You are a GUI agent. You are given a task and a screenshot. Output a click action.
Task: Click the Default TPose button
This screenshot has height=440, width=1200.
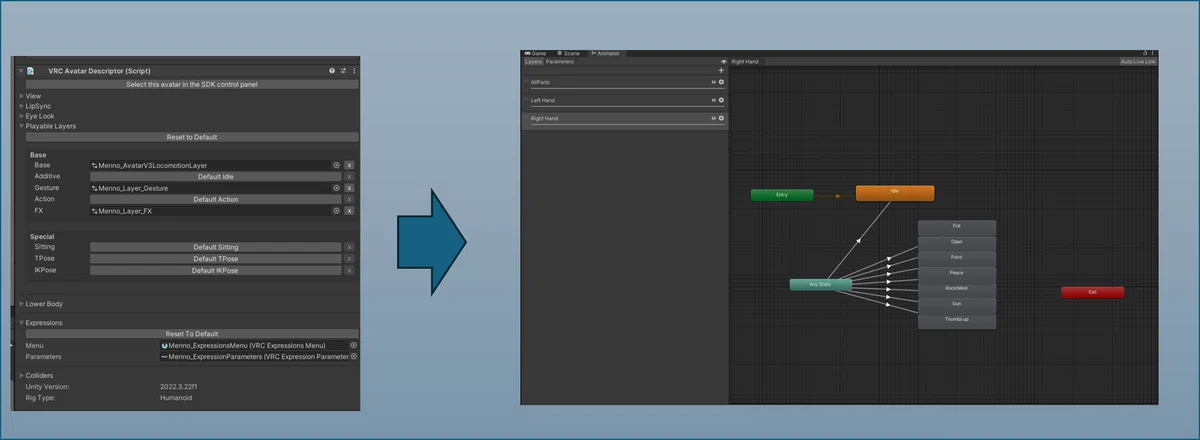[215, 259]
